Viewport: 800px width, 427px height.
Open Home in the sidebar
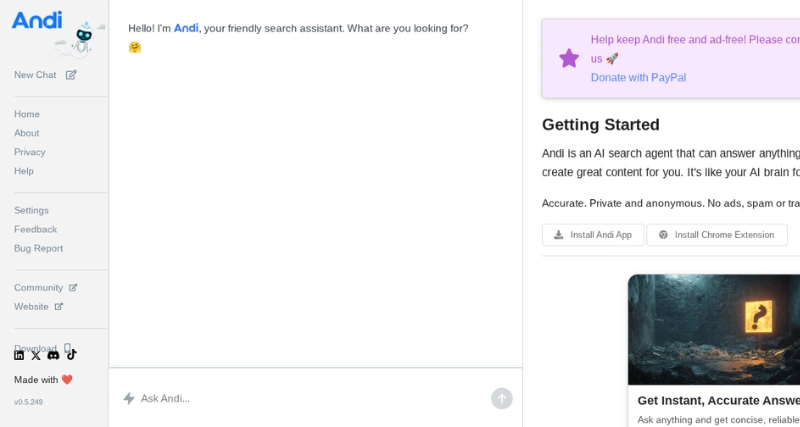click(x=27, y=114)
